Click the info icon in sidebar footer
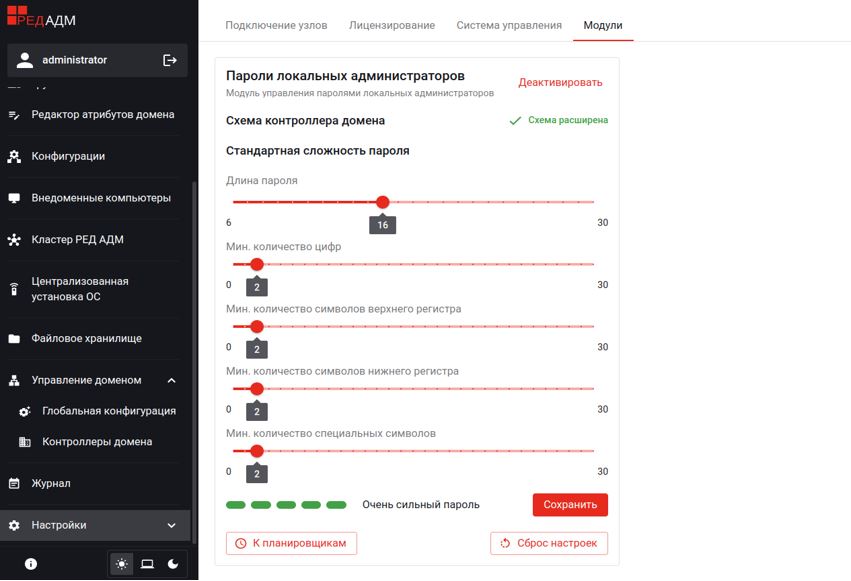This screenshot has height=581, width=851. [x=31, y=564]
